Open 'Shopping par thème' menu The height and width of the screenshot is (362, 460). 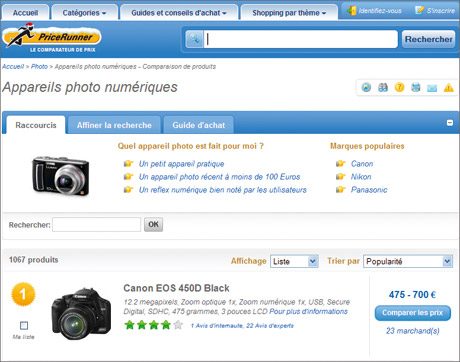coord(289,13)
